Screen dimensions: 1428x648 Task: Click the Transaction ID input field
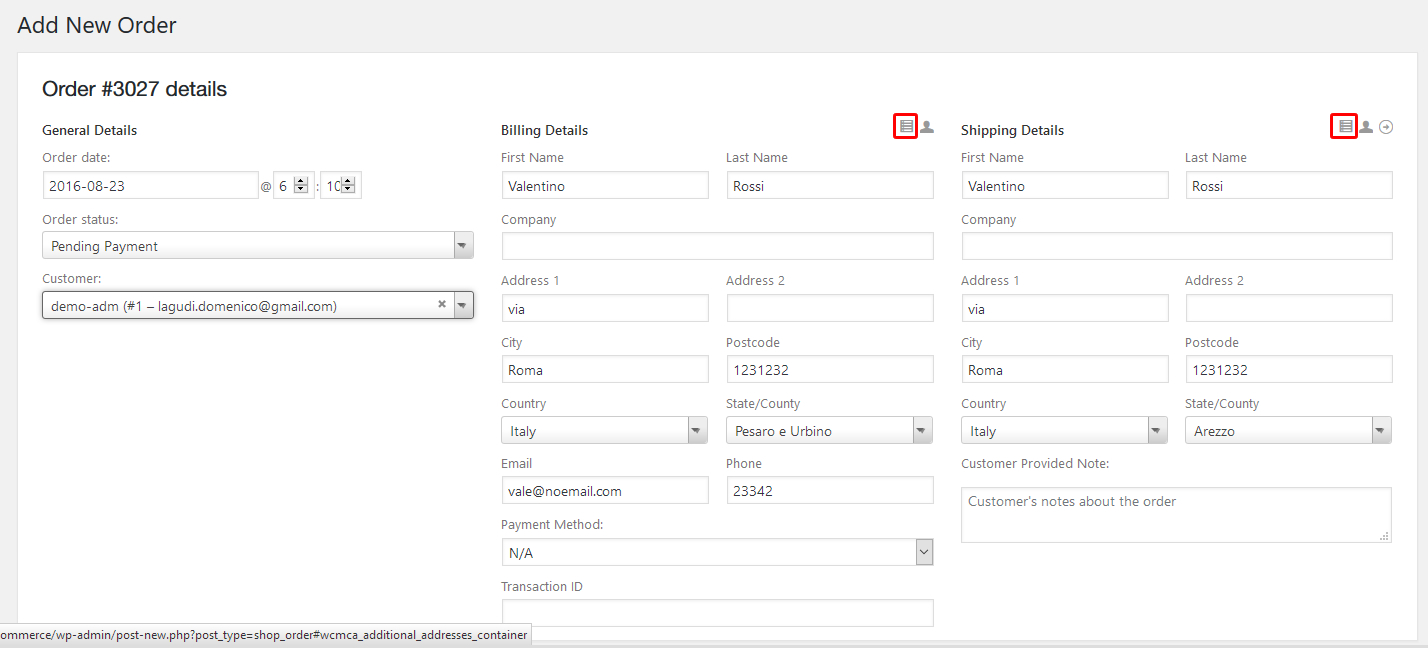point(717,613)
